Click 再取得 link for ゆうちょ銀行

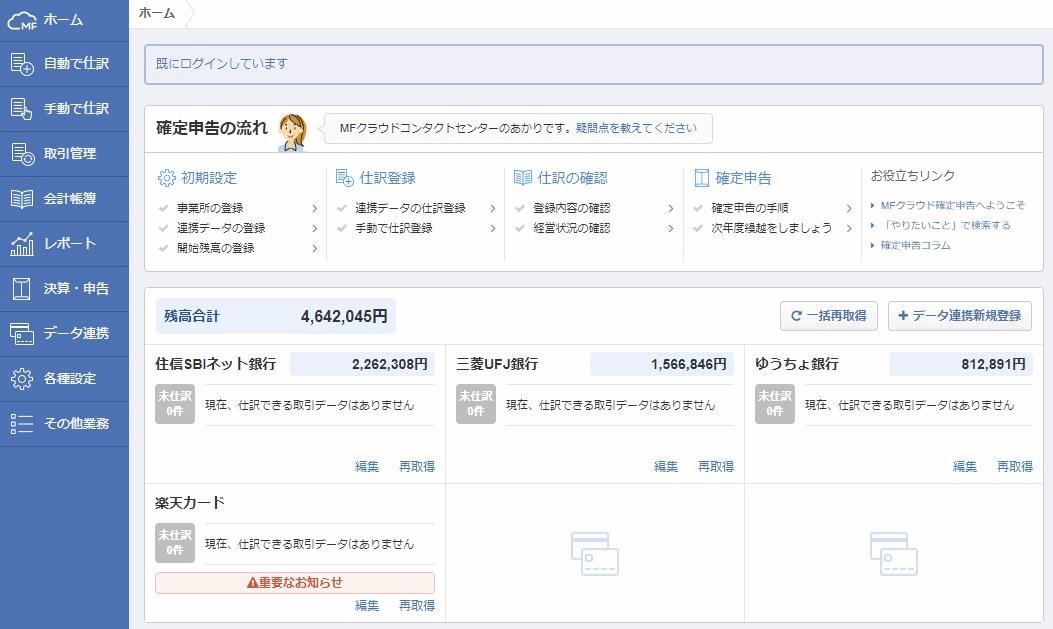(1014, 467)
